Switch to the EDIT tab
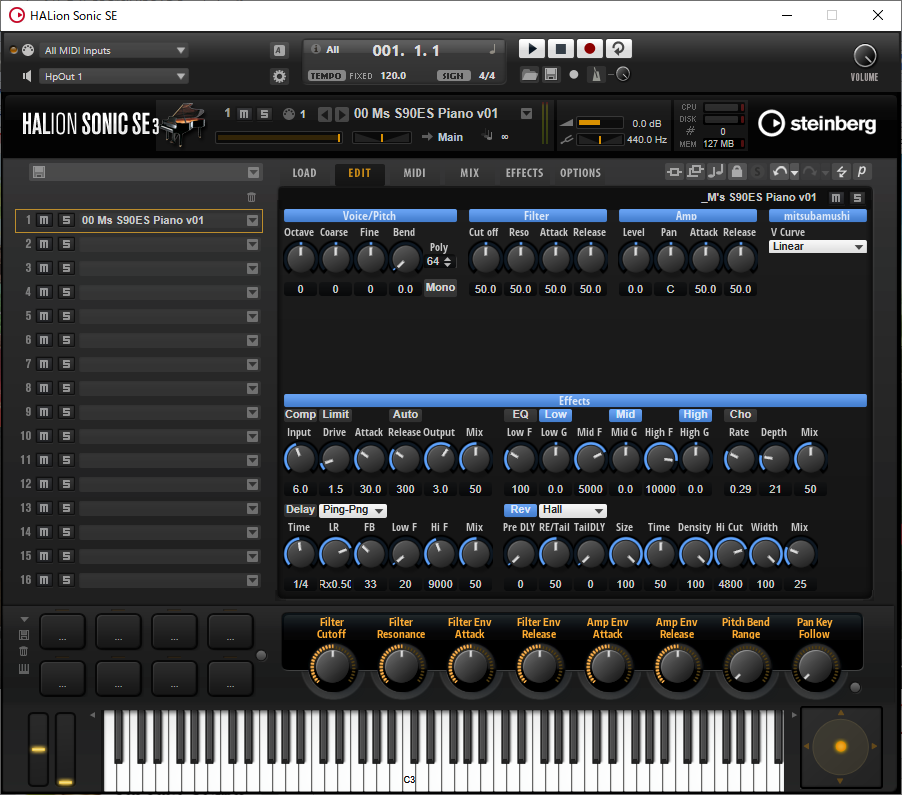The image size is (902, 795). pyautogui.click(x=360, y=173)
